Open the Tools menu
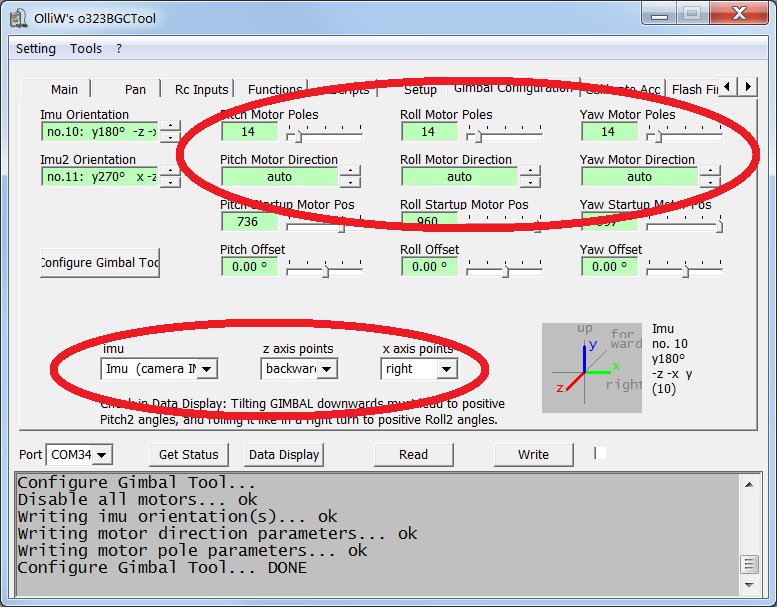The image size is (777, 607). point(86,48)
